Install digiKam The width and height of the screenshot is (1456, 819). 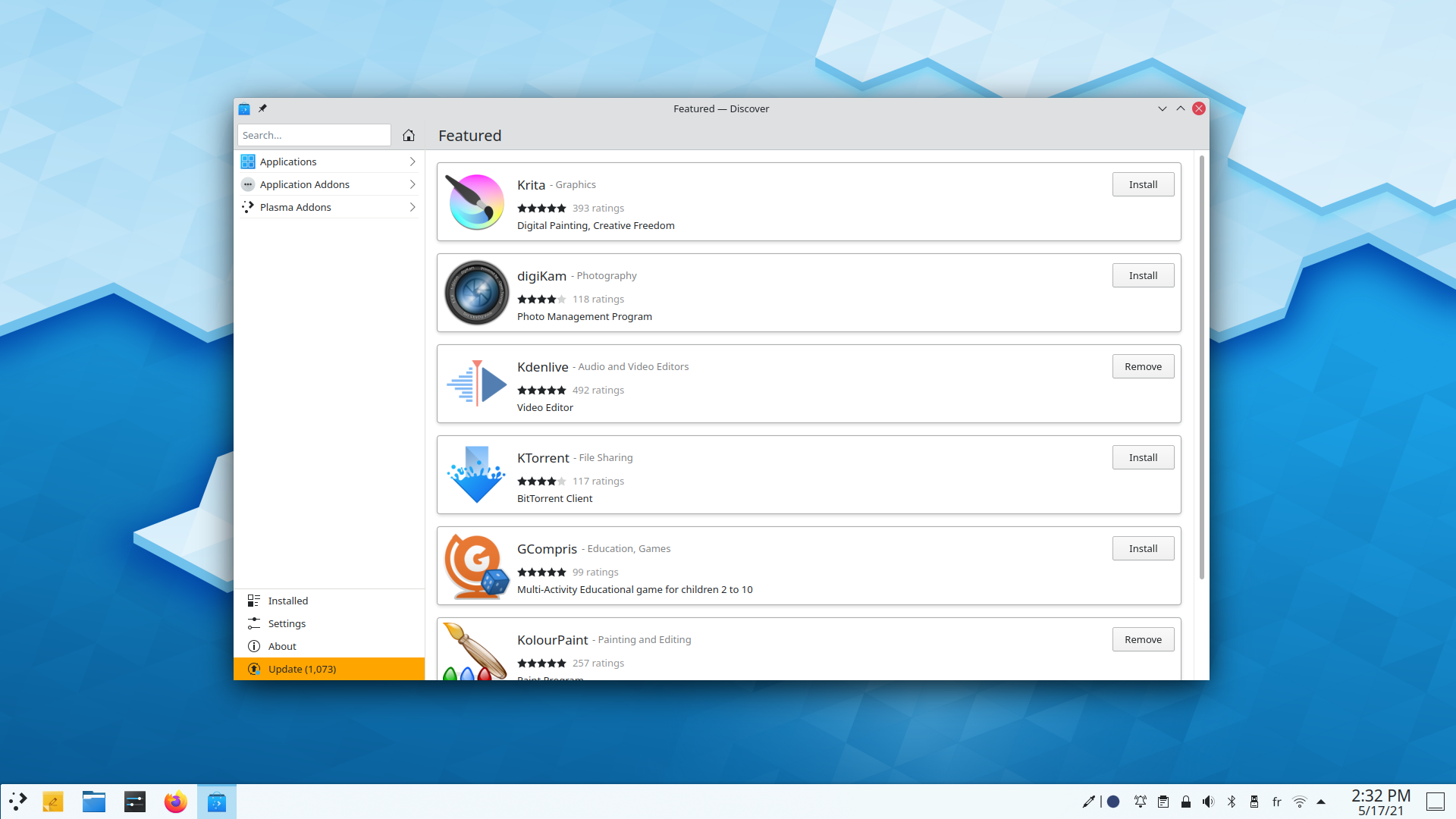pos(1143,275)
